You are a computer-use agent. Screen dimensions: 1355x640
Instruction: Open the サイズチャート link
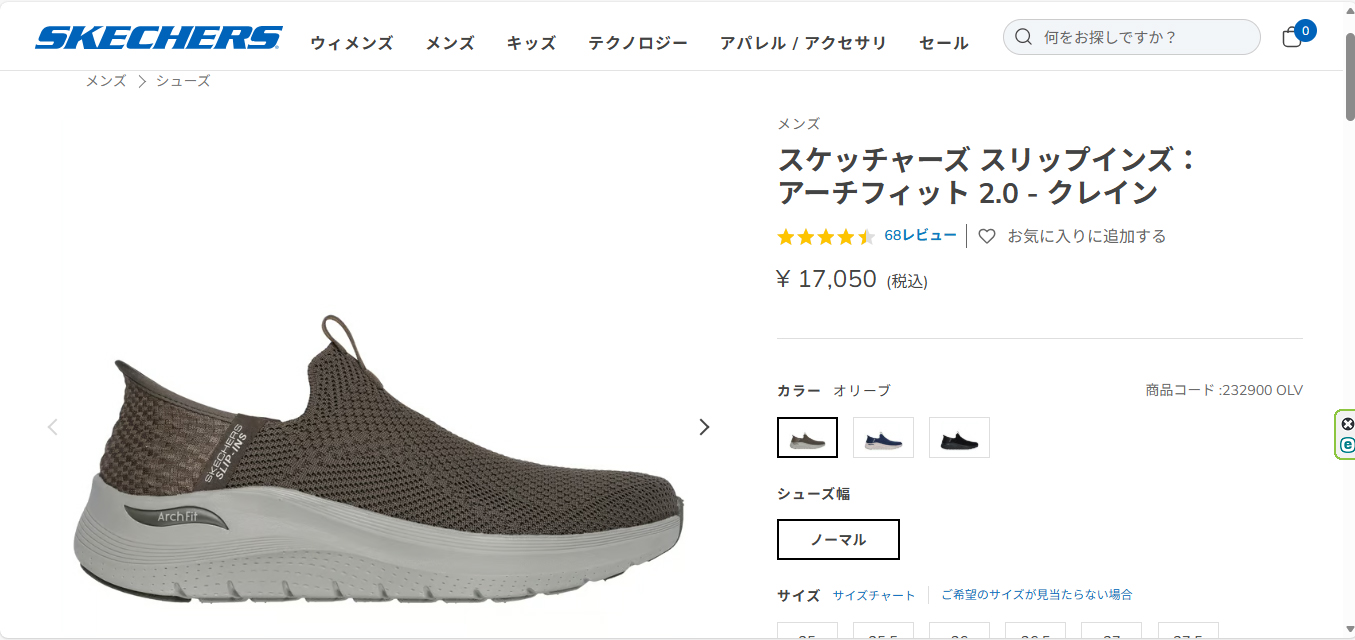[872, 594]
